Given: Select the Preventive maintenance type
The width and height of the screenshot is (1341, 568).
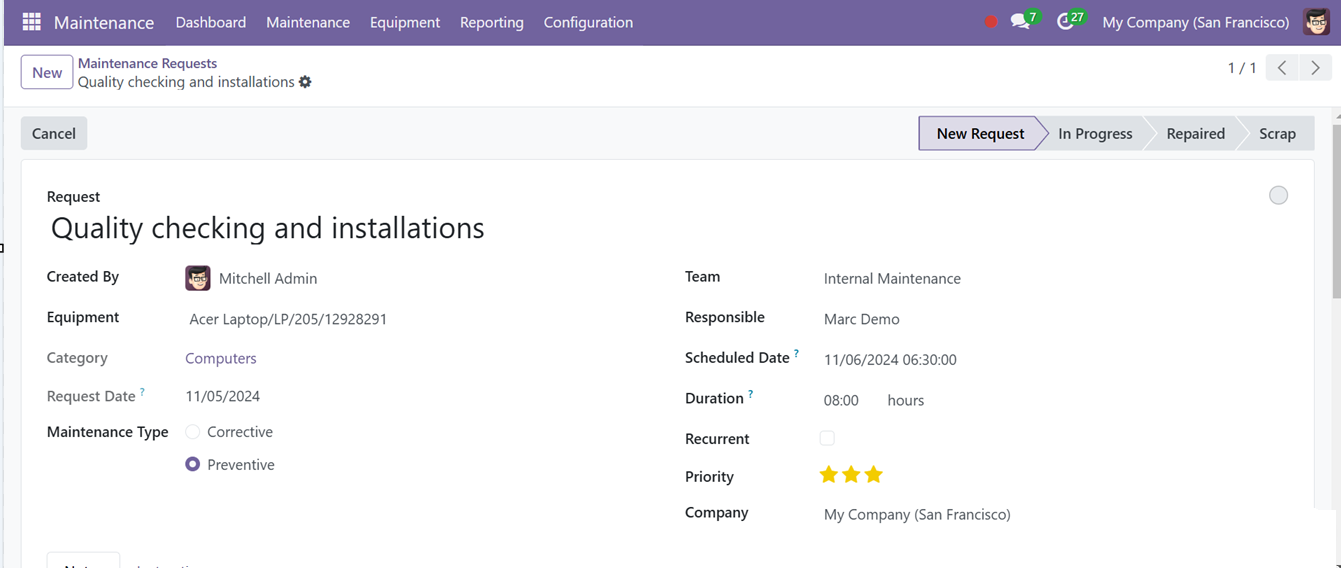Looking at the screenshot, I should (x=193, y=464).
